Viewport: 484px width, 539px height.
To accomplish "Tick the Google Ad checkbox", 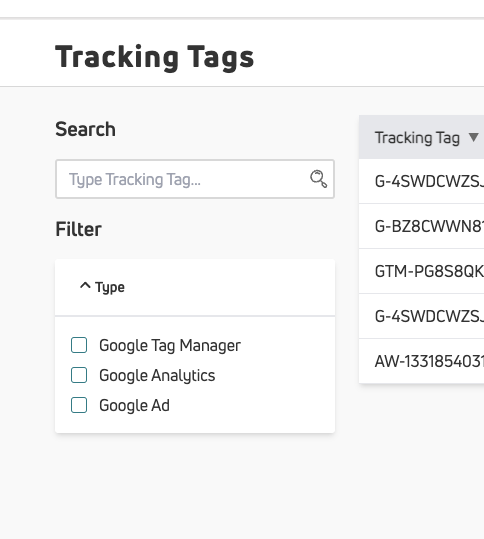I will (79, 405).
